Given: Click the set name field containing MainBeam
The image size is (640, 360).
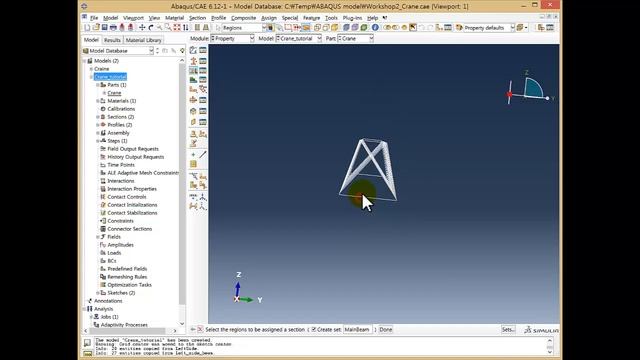Looking at the screenshot, I should point(358,329).
